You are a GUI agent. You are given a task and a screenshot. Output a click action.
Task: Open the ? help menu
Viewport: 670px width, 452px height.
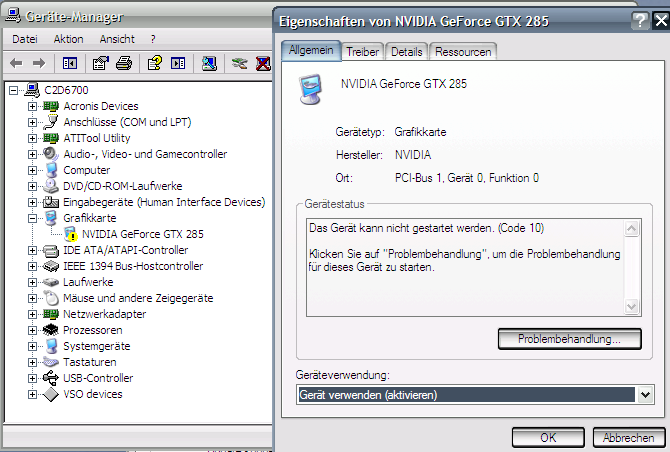tap(153, 39)
